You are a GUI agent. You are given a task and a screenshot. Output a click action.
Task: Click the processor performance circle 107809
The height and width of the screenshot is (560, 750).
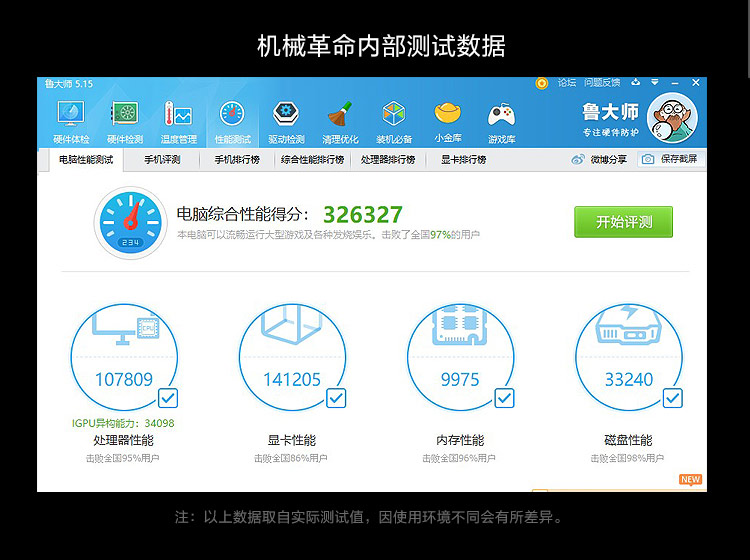point(124,357)
